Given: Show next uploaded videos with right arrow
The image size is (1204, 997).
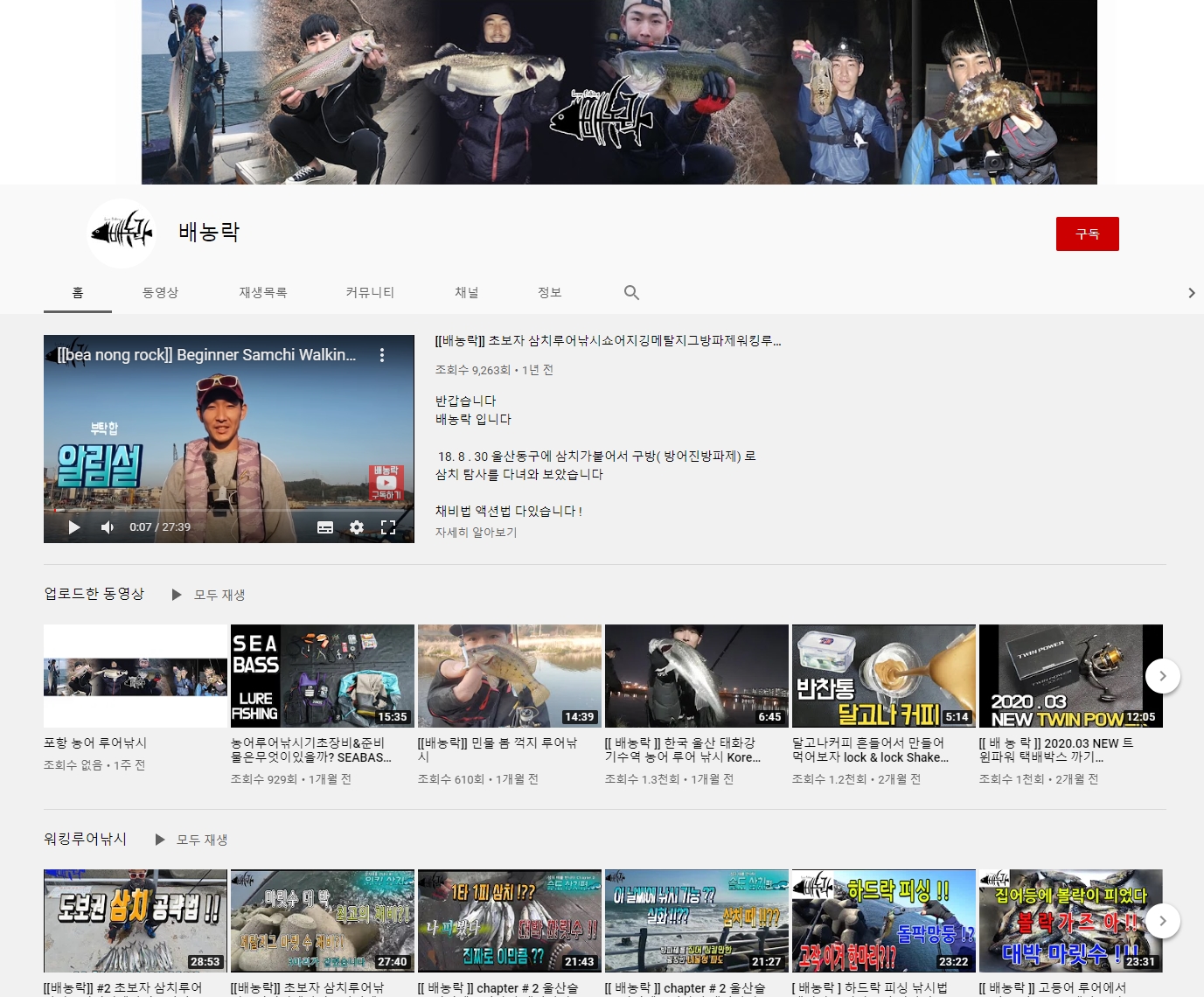Looking at the screenshot, I should [1162, 676].
